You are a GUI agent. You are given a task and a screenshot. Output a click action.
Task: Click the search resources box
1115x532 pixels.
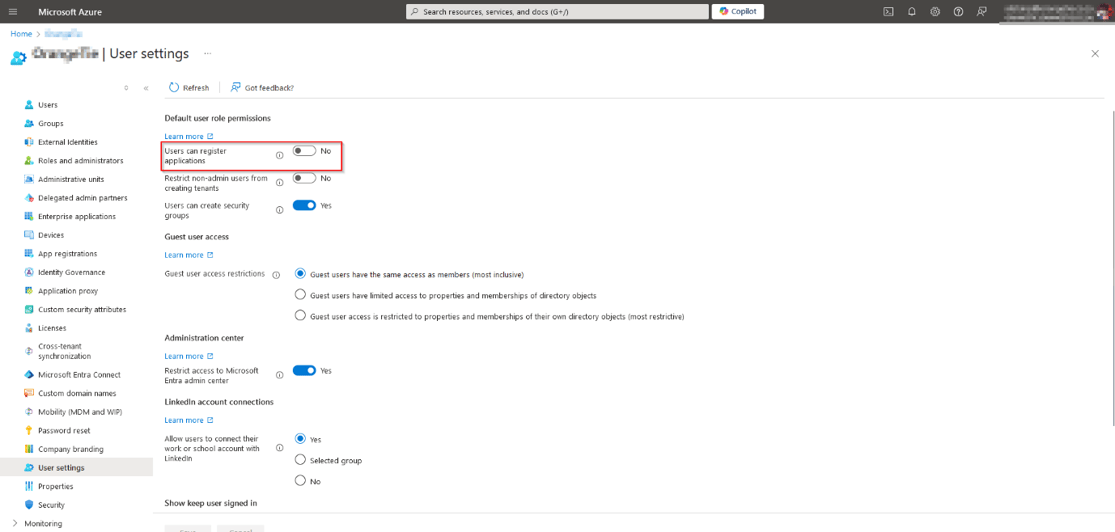557,12
